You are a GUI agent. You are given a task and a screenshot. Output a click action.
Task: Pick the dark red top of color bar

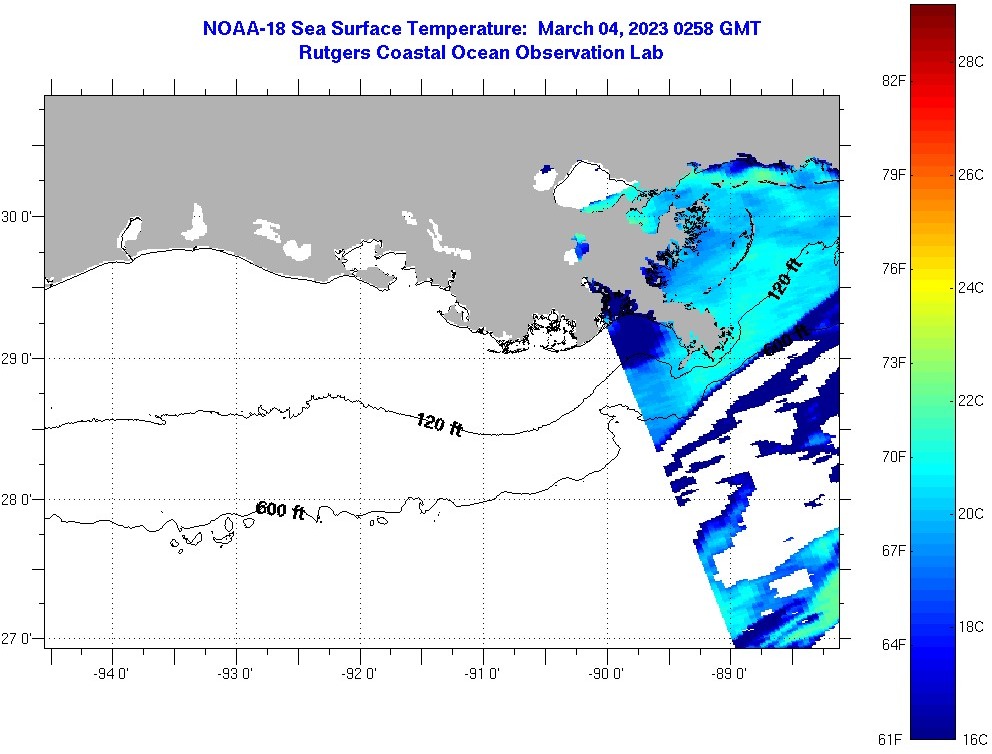click(x=933, y=16)
